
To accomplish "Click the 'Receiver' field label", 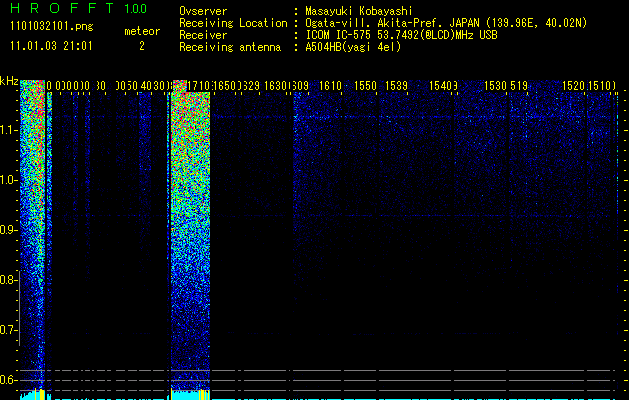I will pos(203,35).
